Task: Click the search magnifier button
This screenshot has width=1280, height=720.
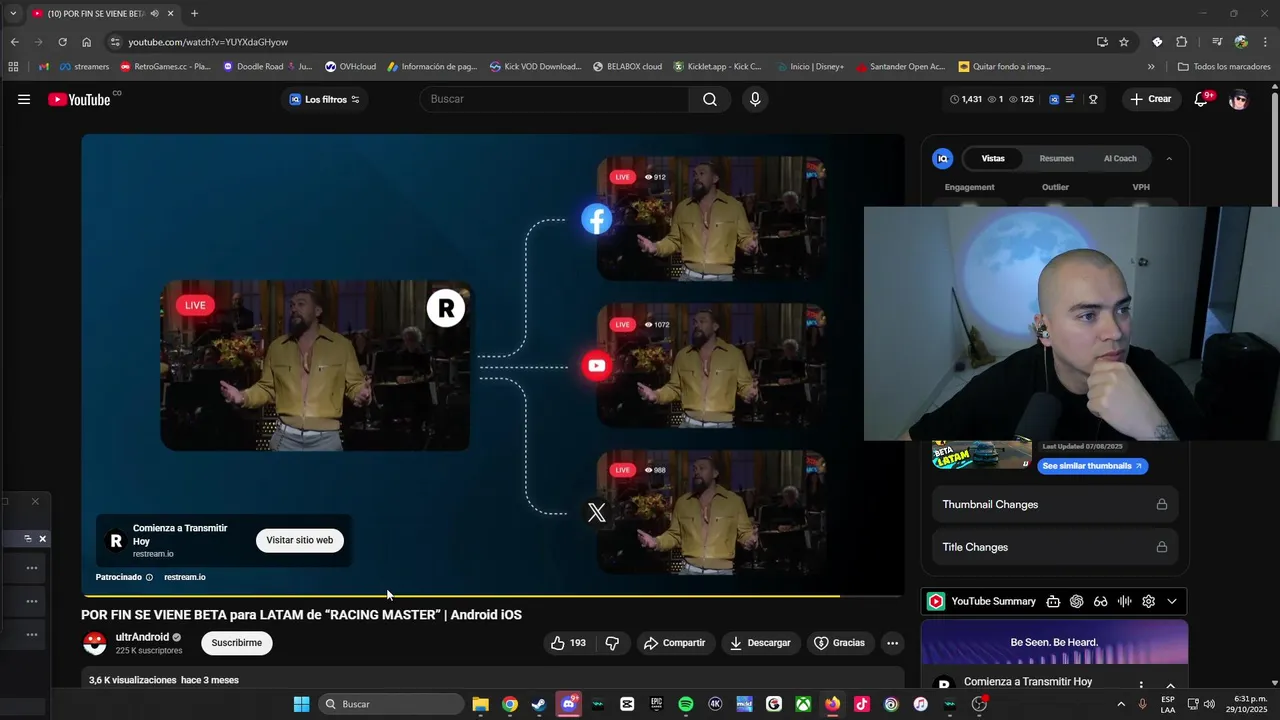Action: pyautogui.click(x=710, y=99)
